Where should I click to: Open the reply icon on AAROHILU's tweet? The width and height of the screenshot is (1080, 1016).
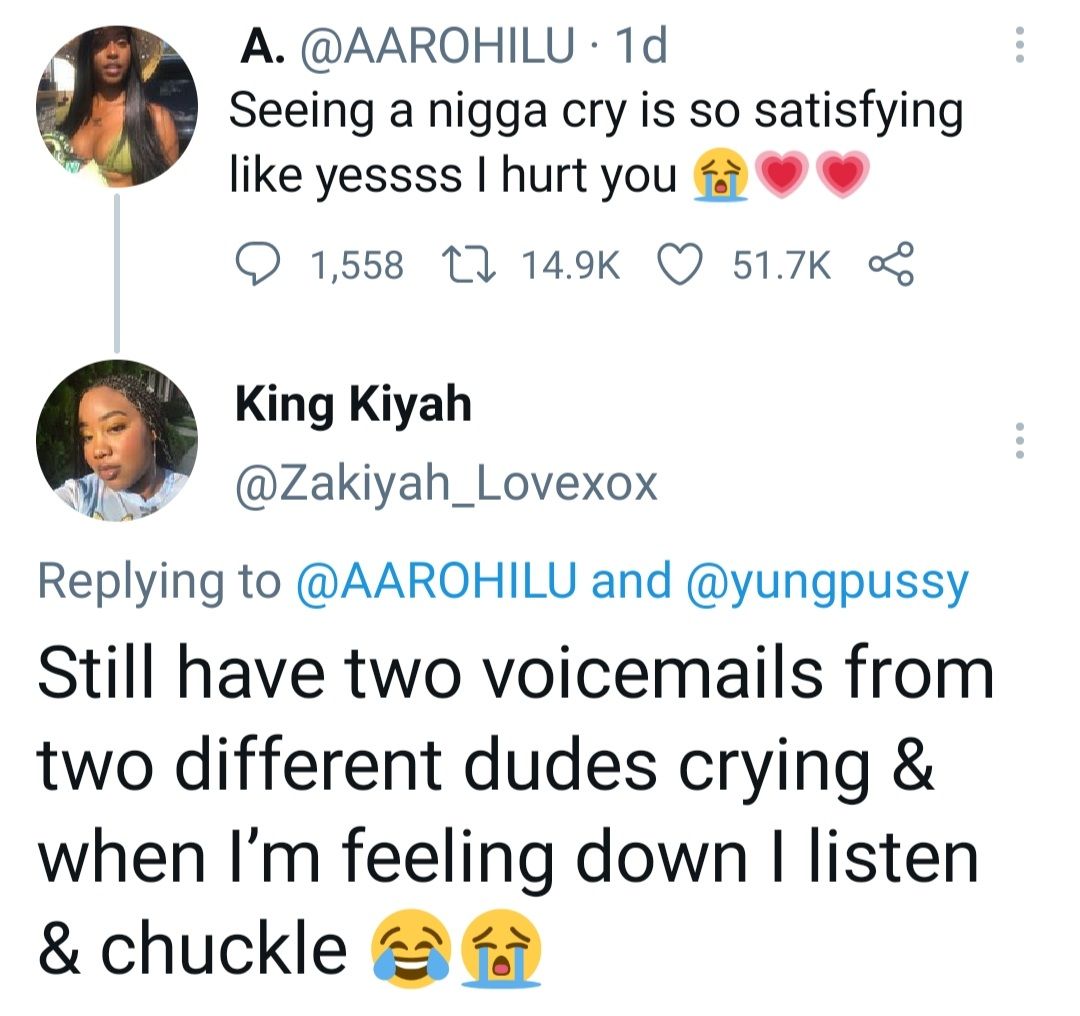[260, 263]
